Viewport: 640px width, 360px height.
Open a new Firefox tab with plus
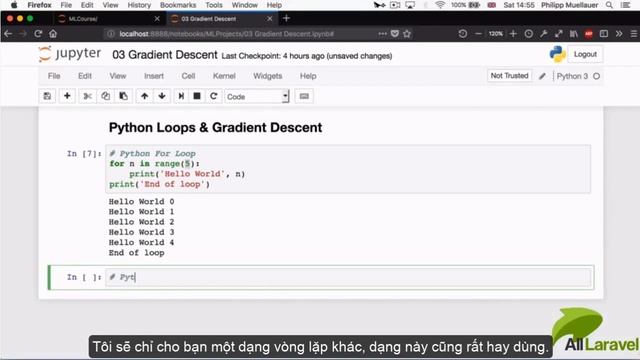pyautogui.click(x=286, y=18)
